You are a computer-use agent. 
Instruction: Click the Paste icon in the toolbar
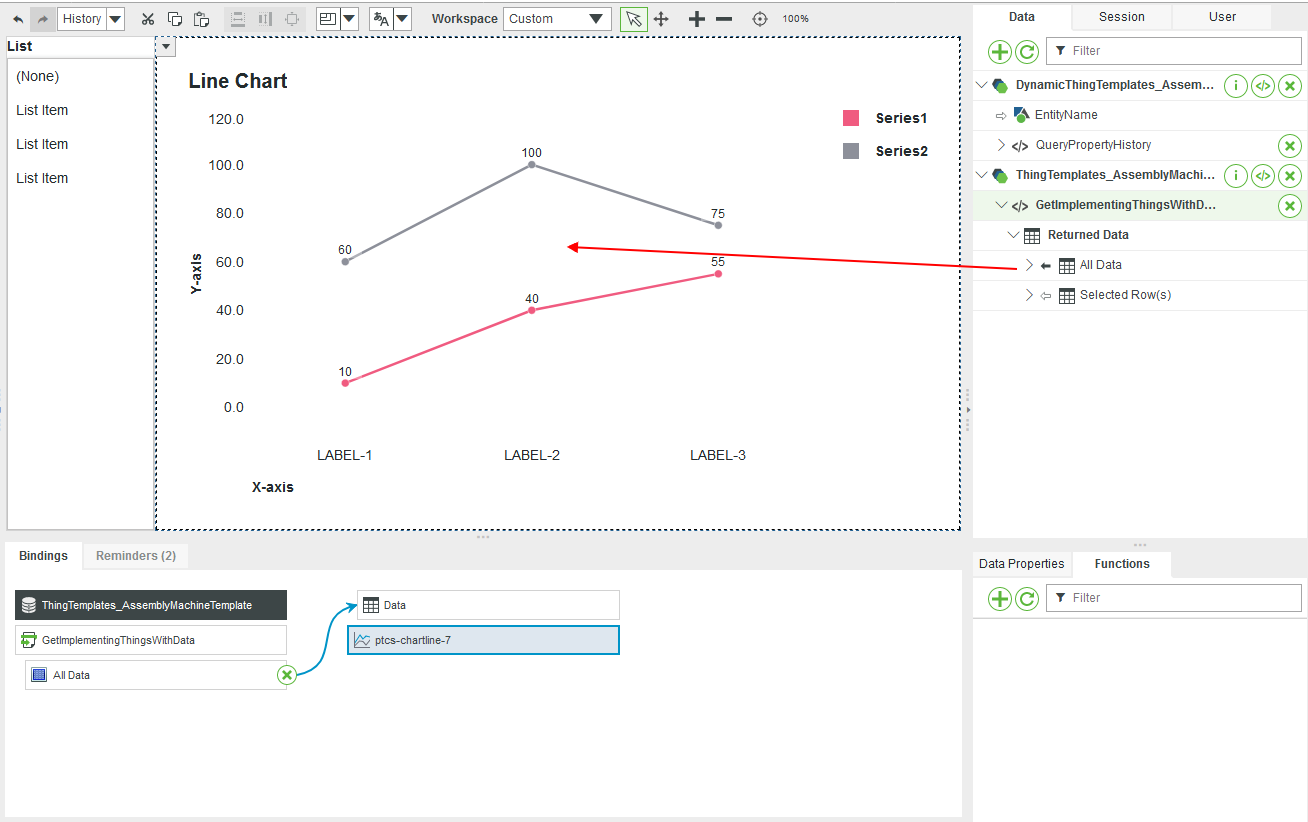coord(200,18)
